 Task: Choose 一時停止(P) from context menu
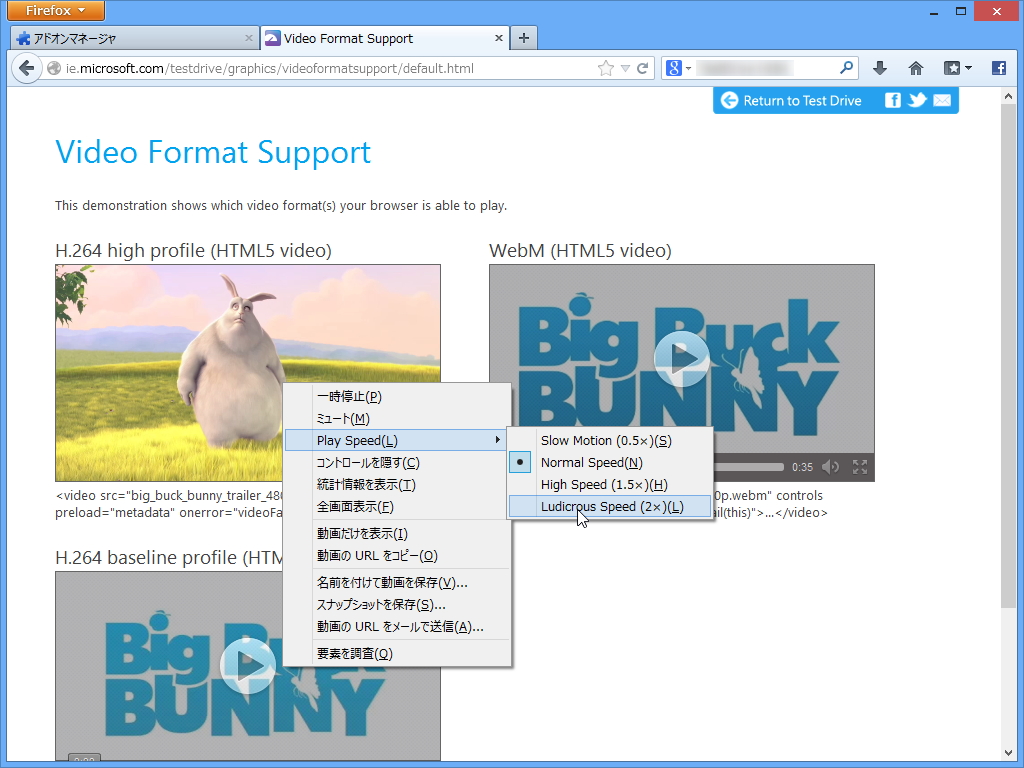(397, 396)
